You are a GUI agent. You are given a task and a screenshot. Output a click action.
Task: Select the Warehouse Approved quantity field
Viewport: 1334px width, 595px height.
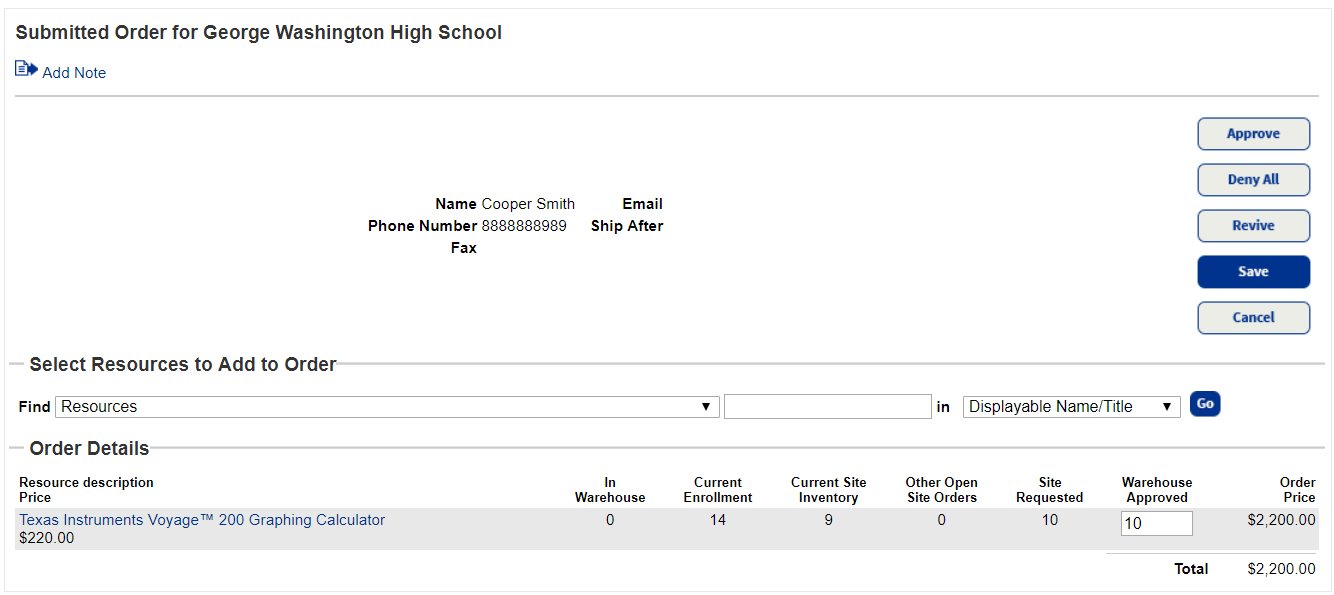point(1156,523)
